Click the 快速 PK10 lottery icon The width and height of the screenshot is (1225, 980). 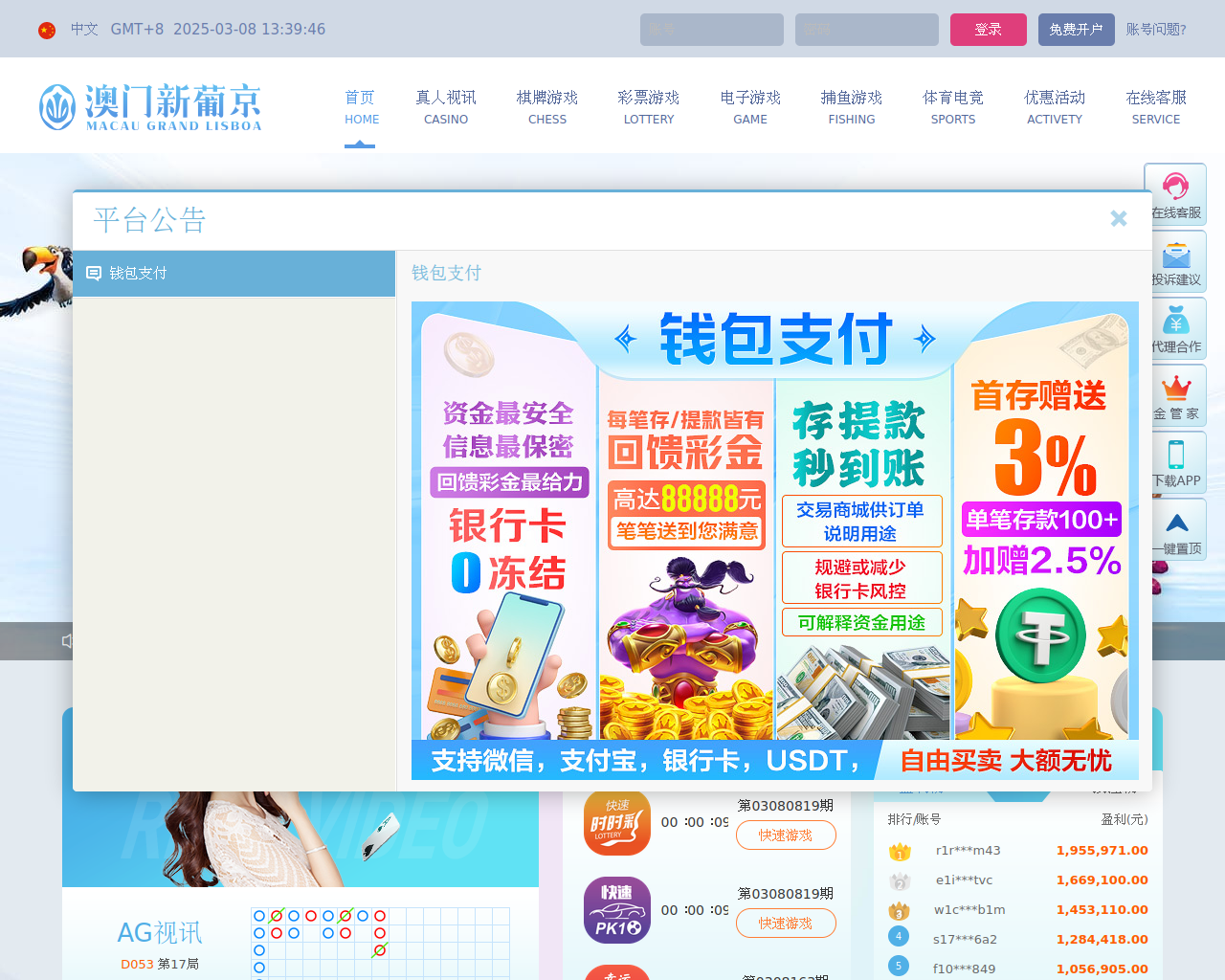coord(617,910)
